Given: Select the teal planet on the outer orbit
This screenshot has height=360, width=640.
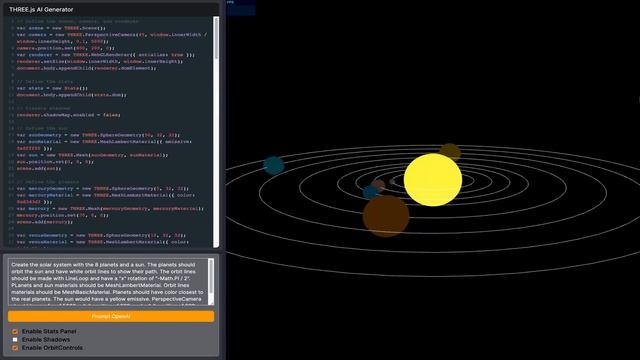Looking at the screenshot, I should click(273, 165).
